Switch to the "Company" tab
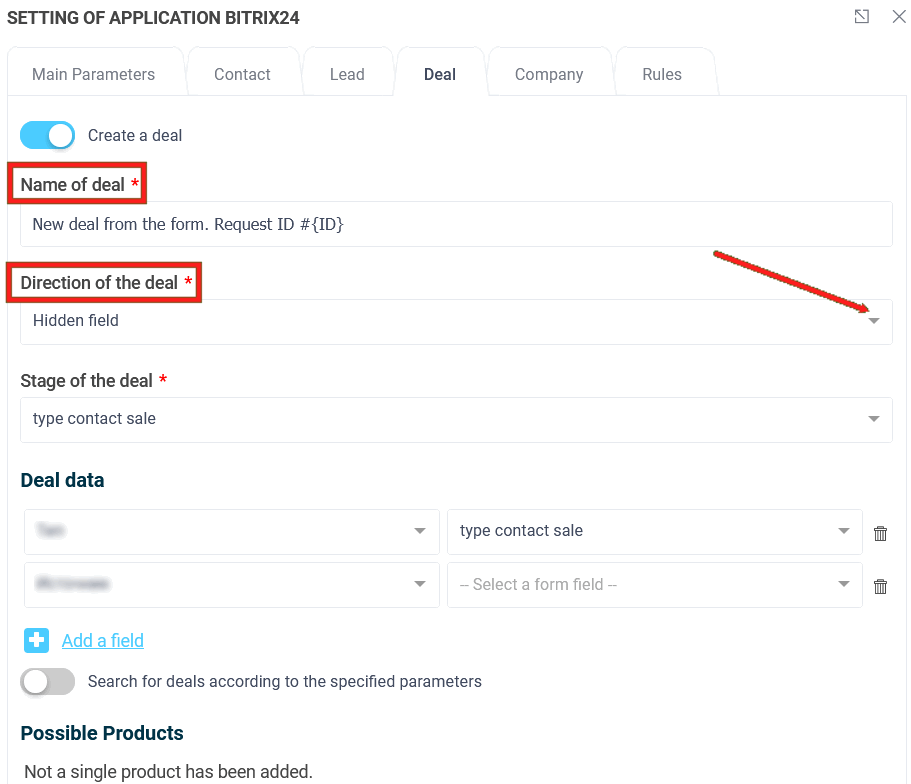The height and width of the screenshot is (784, 911). coord(549,73)
